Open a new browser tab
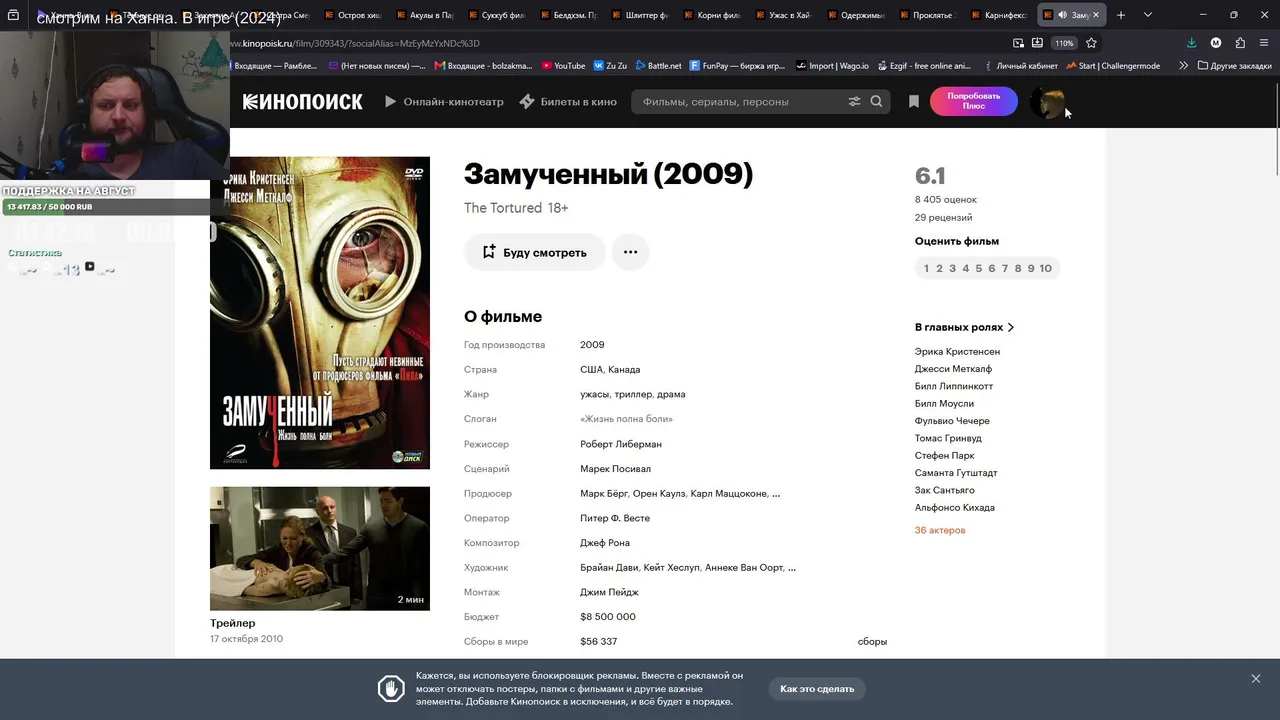 tap(1121, 15)
